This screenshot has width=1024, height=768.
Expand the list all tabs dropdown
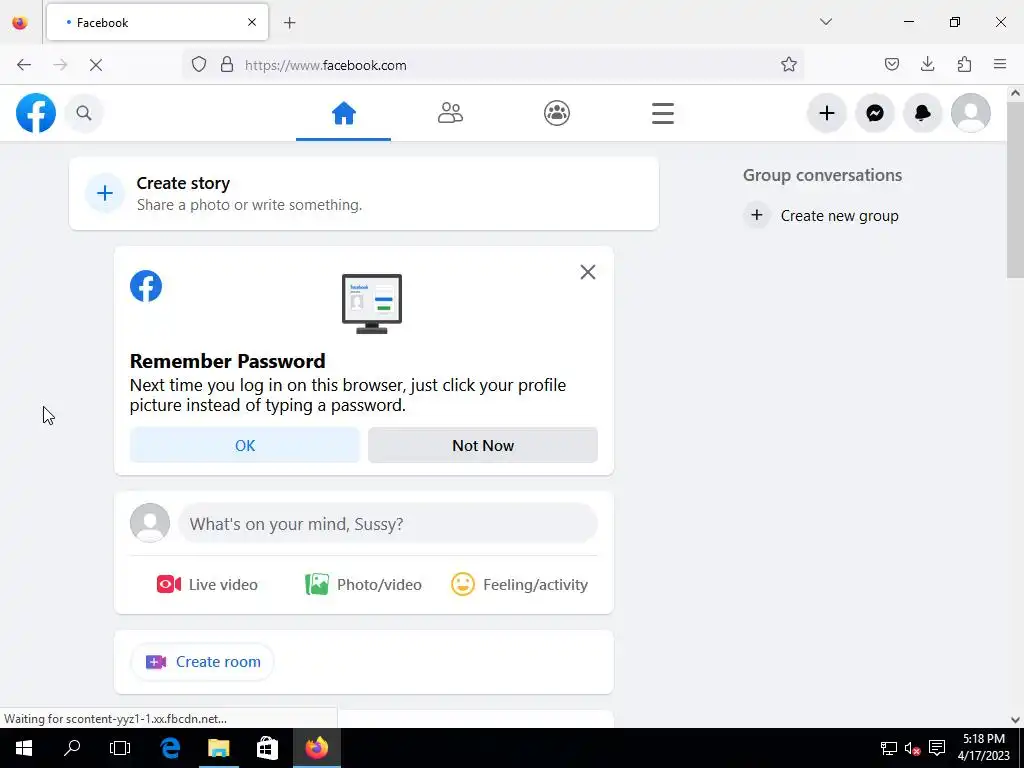[825, 22]
